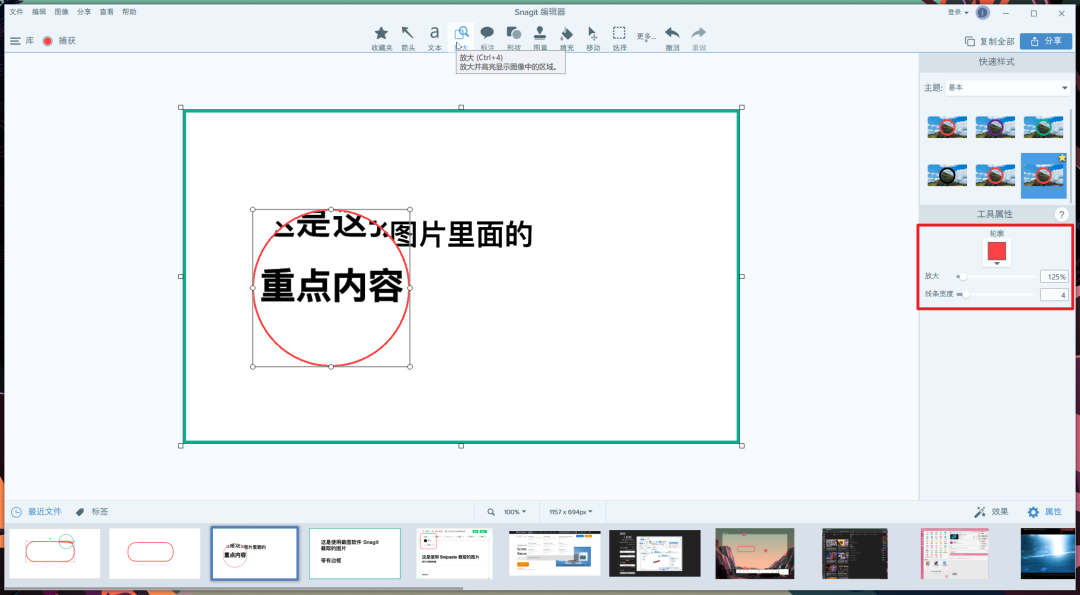Screen dimensions: 1080x595
Task: Click the Undo (撤销) icon
Action: pos(671,36)
